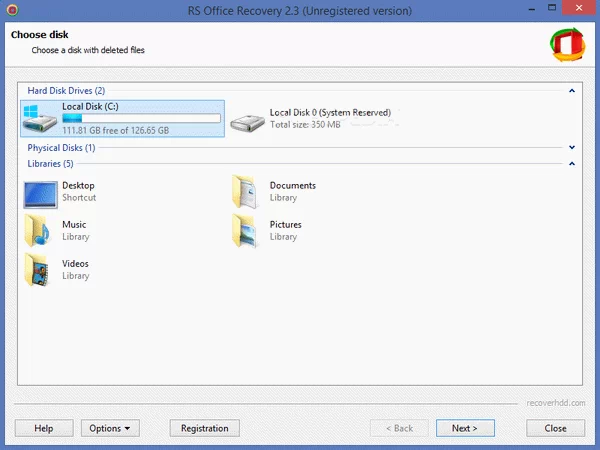600x450 pixels.
Task: Select 'Local Disk 0 (System Reserved)' text
Action: click(x=330, y=112)
